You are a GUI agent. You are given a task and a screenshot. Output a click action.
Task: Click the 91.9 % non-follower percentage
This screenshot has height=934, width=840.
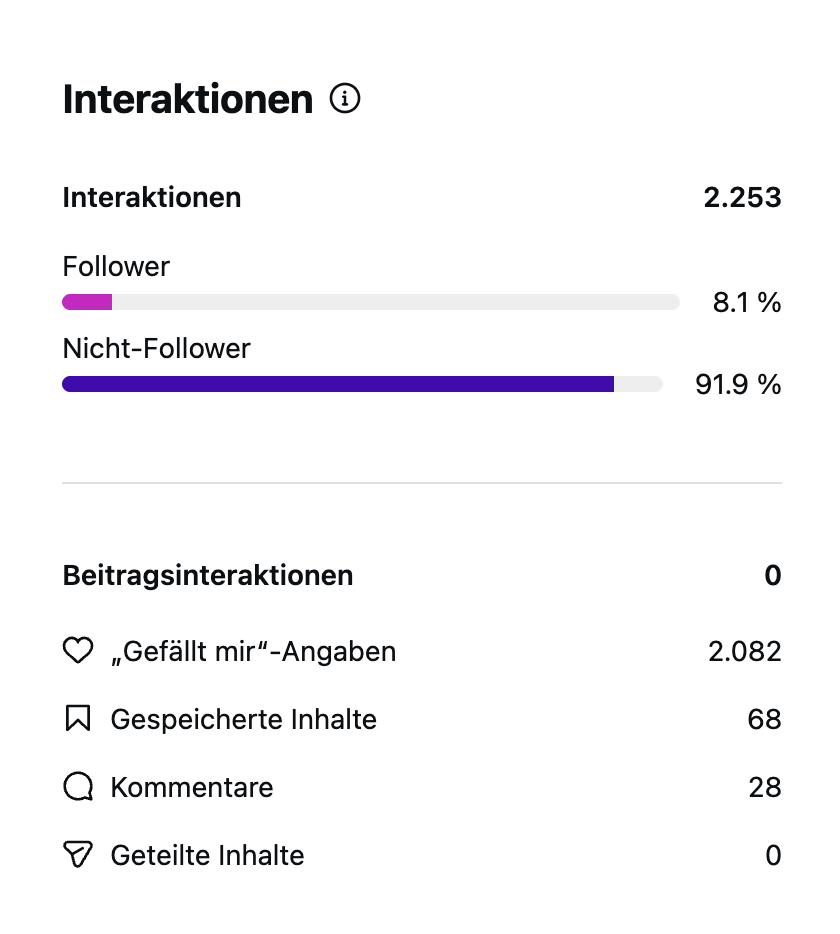738,384
